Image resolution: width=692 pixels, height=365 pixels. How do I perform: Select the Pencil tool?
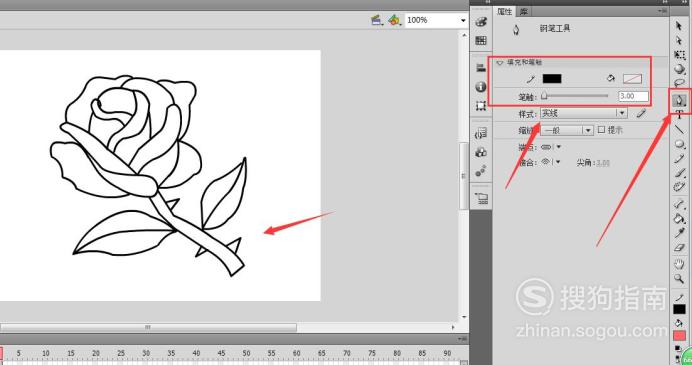coord(679,158)
